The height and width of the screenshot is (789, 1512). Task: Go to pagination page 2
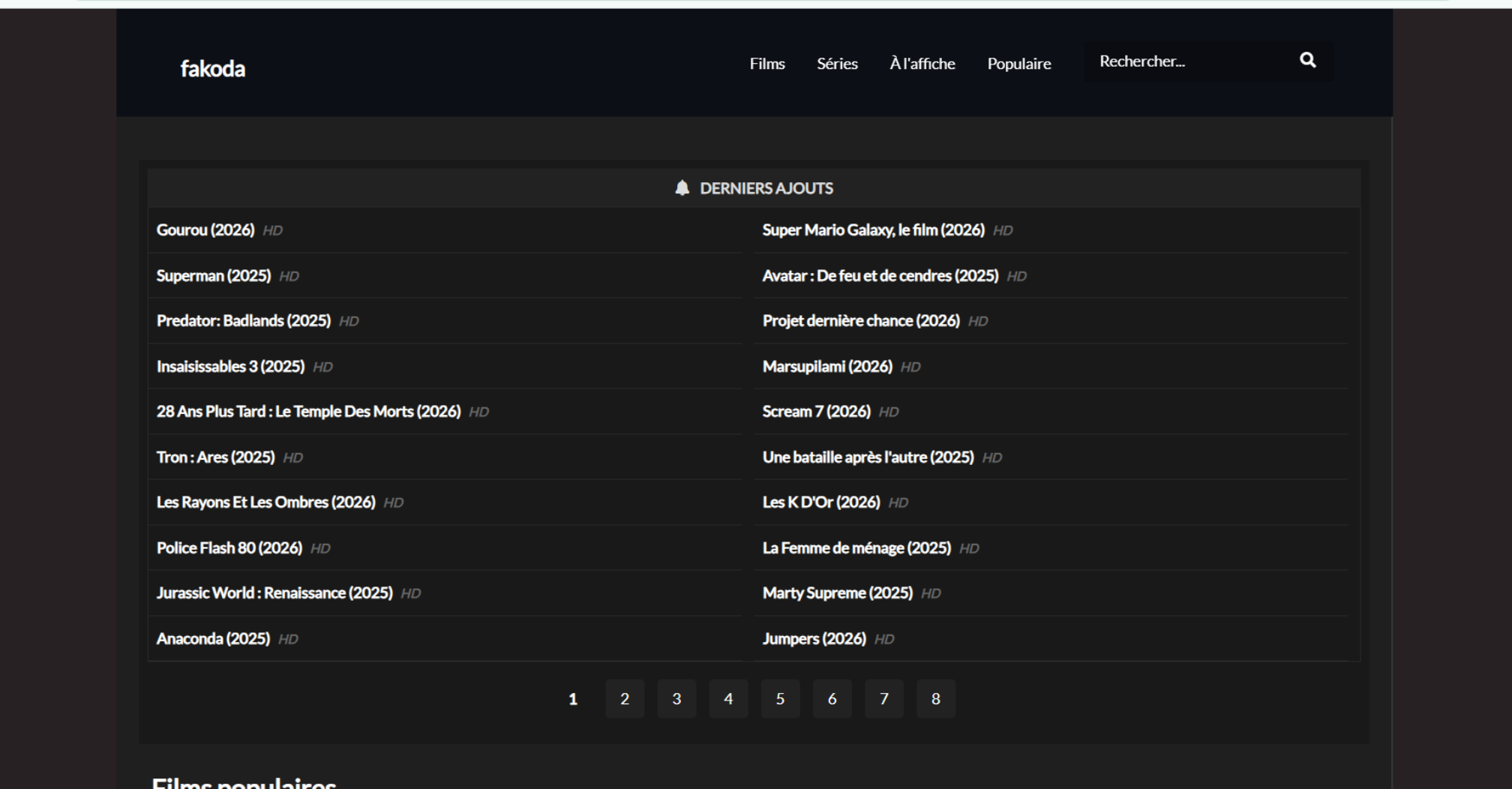coord(625,699)
